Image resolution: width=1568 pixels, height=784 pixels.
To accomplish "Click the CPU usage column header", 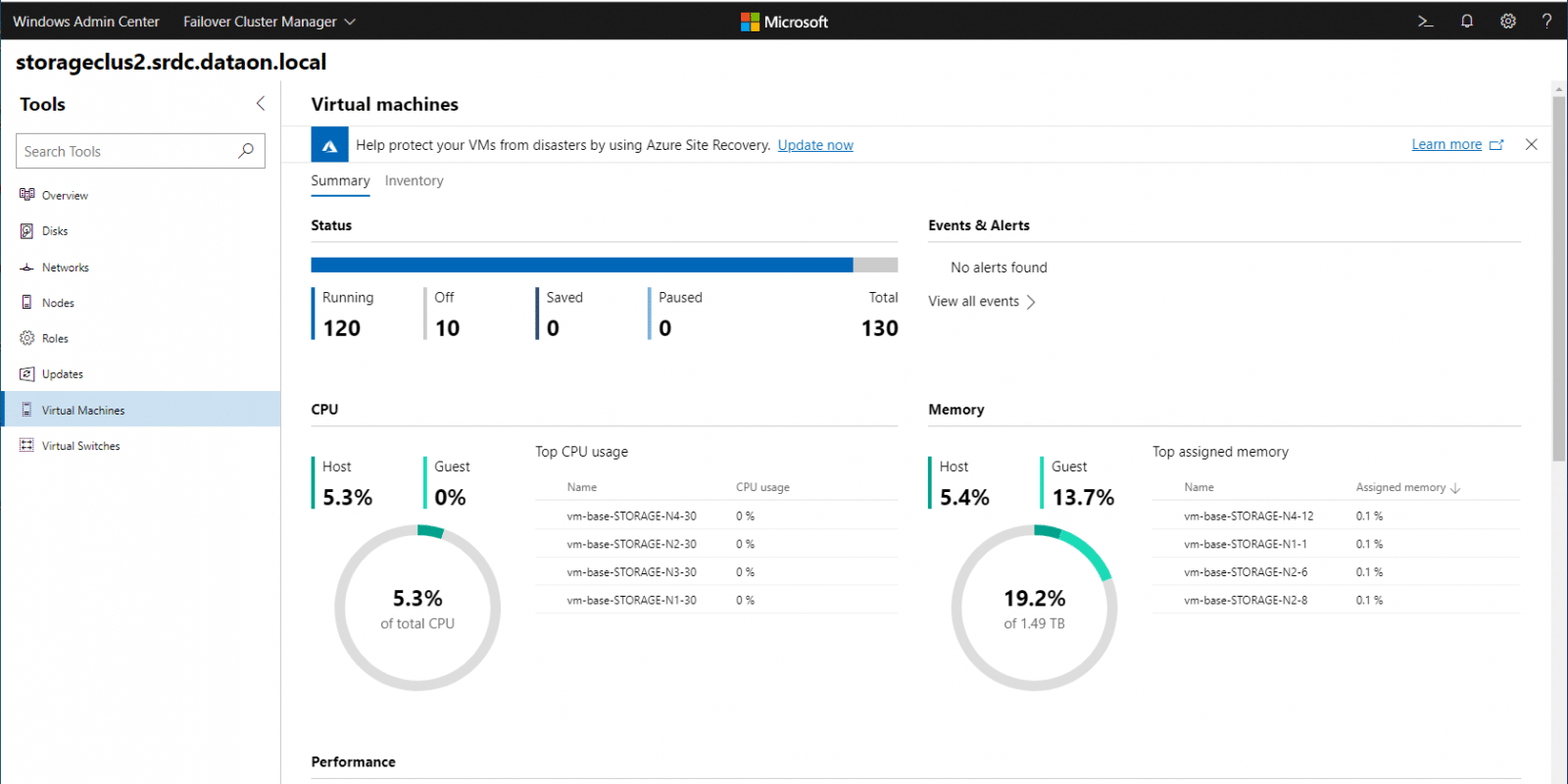I will tap(762, 487).
